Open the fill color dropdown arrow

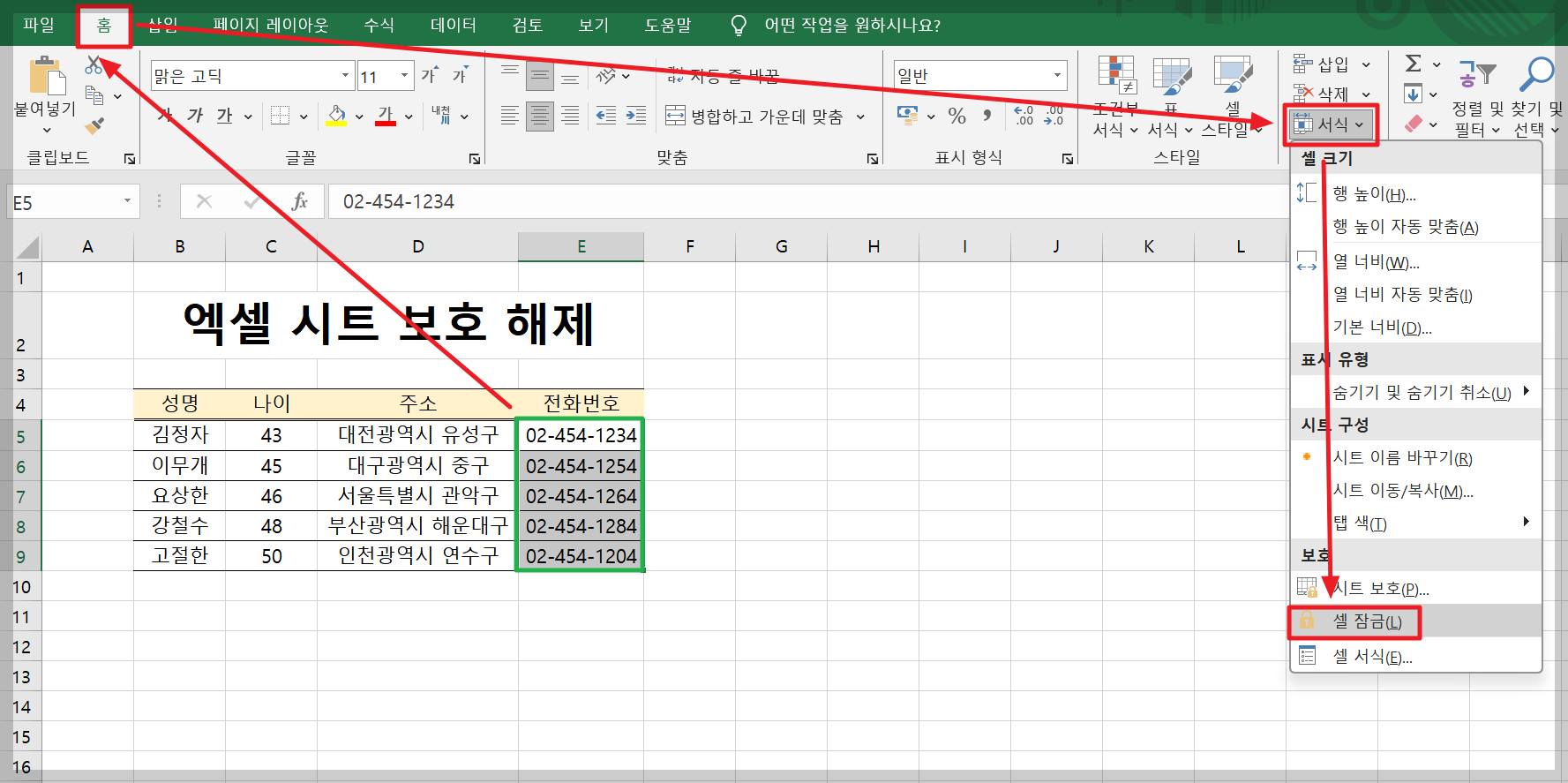tap(359, 117)
